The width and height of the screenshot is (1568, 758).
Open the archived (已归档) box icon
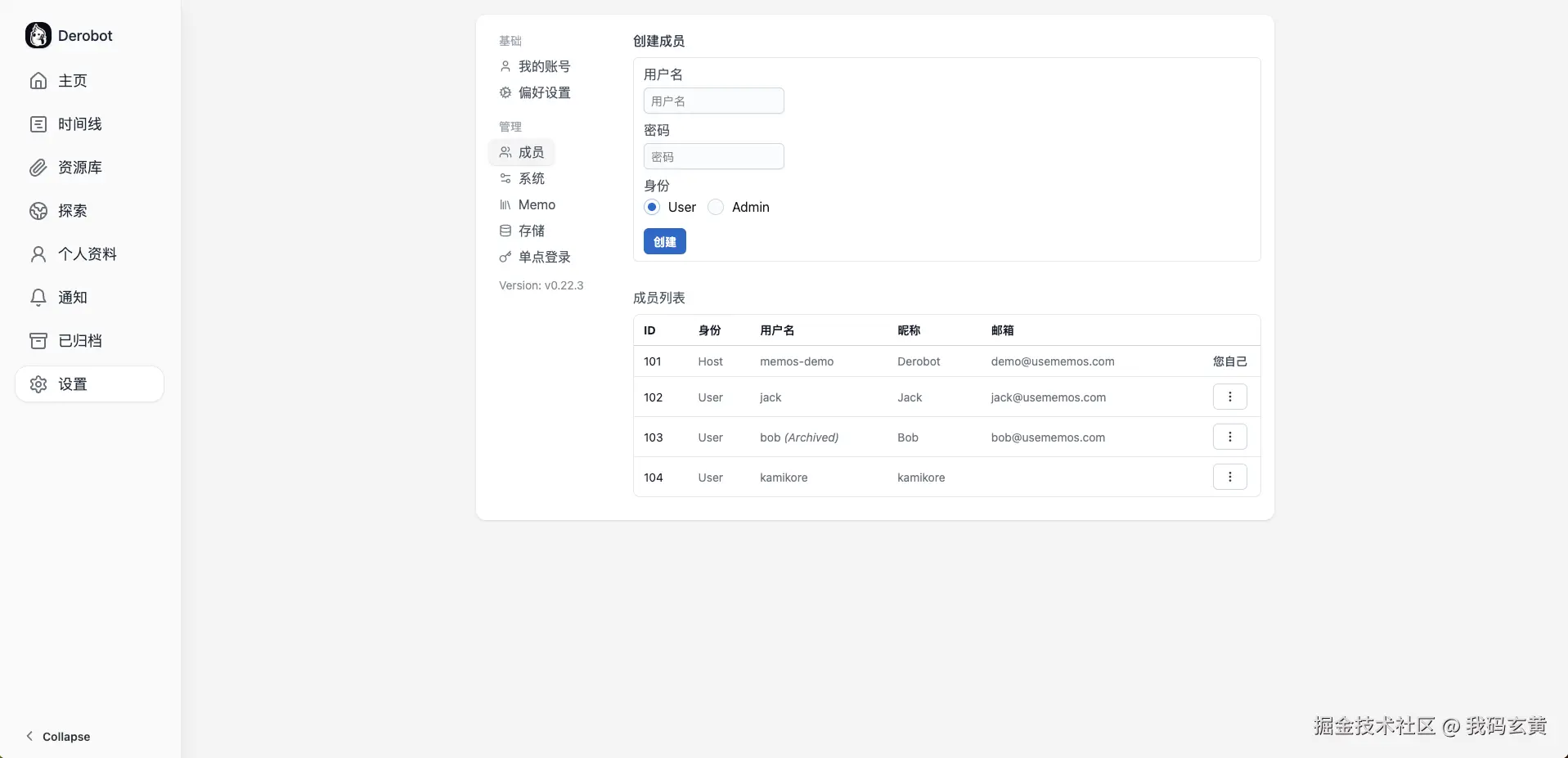(x=38, y=340)
